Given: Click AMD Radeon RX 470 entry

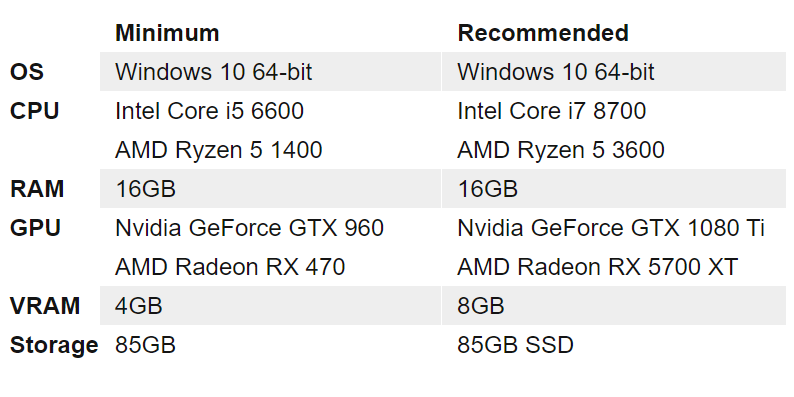Looking at the screenshot, I should click(x=230, y=267).
